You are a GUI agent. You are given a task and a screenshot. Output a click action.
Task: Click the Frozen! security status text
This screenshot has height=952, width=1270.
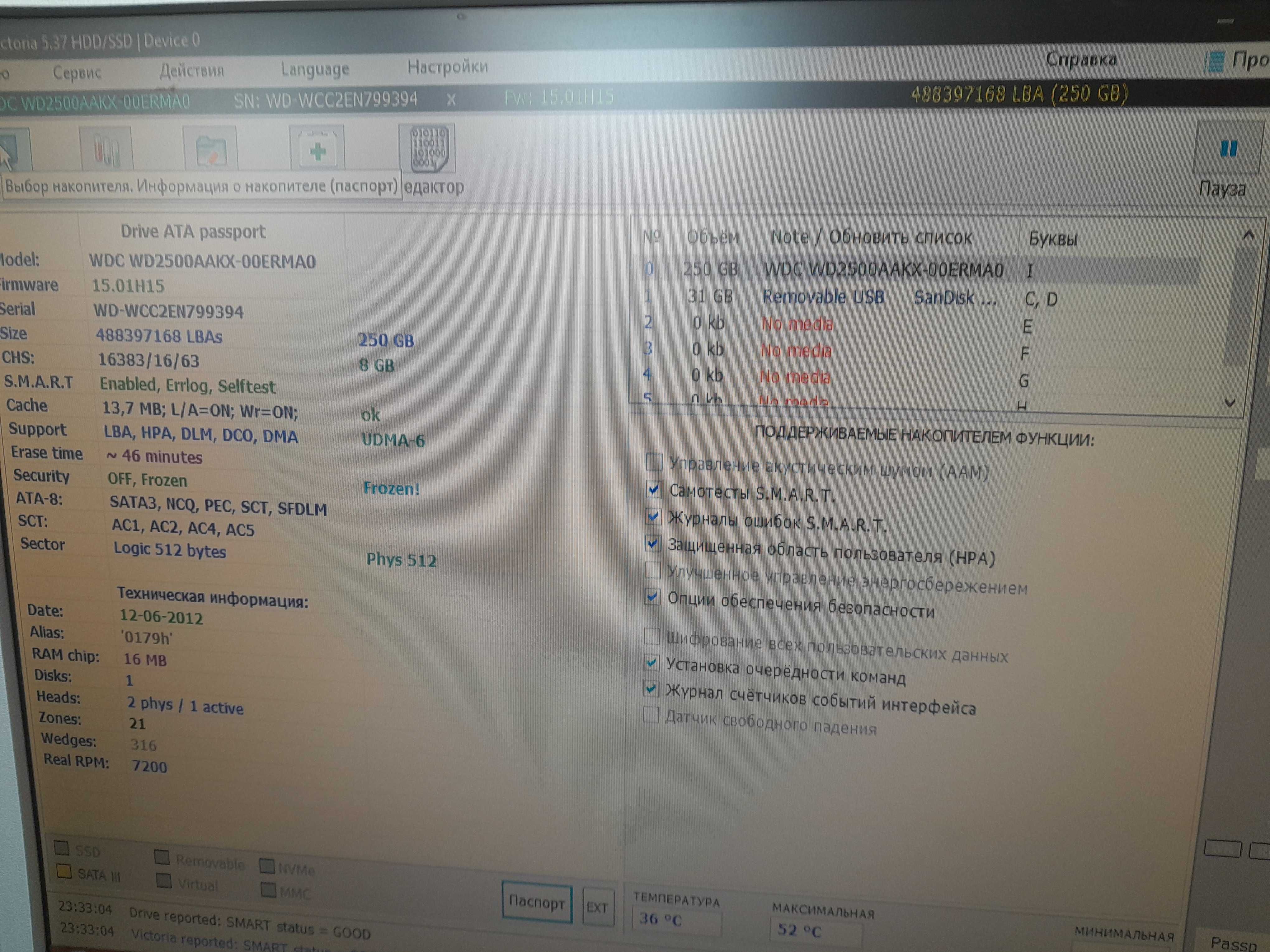coord(392,488)
